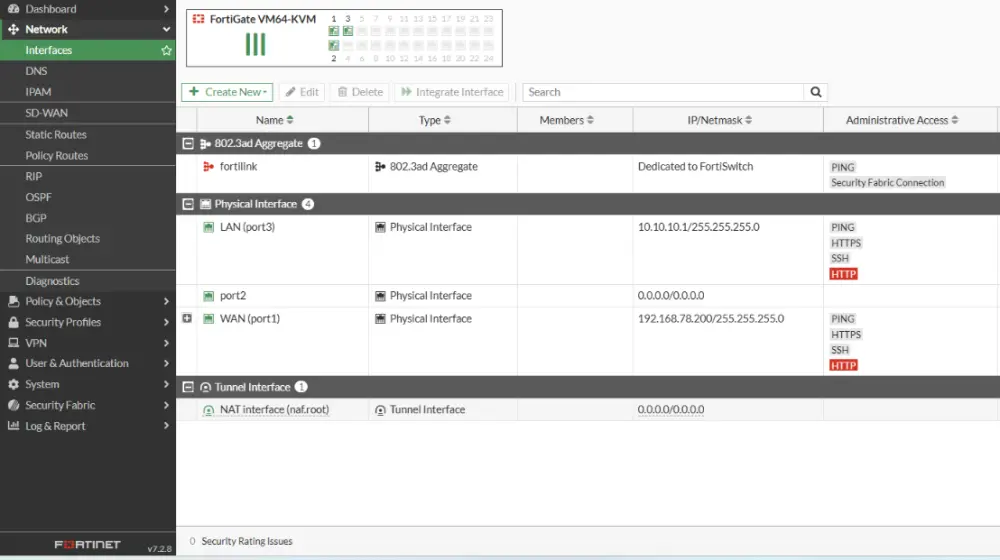This screenshot has width=1000, height=560.
Task: Click the Log & Report chart icon
Action: coord(13,426)
